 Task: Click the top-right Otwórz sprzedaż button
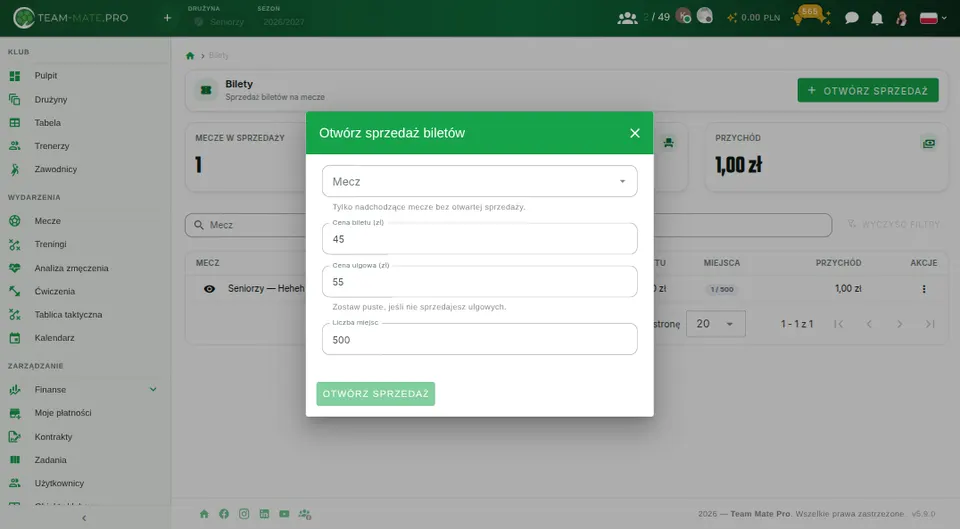pos(868,91)
